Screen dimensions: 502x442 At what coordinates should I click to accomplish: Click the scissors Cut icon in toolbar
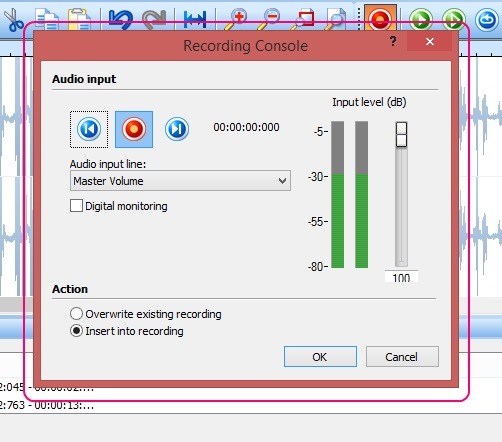[13, 19]
